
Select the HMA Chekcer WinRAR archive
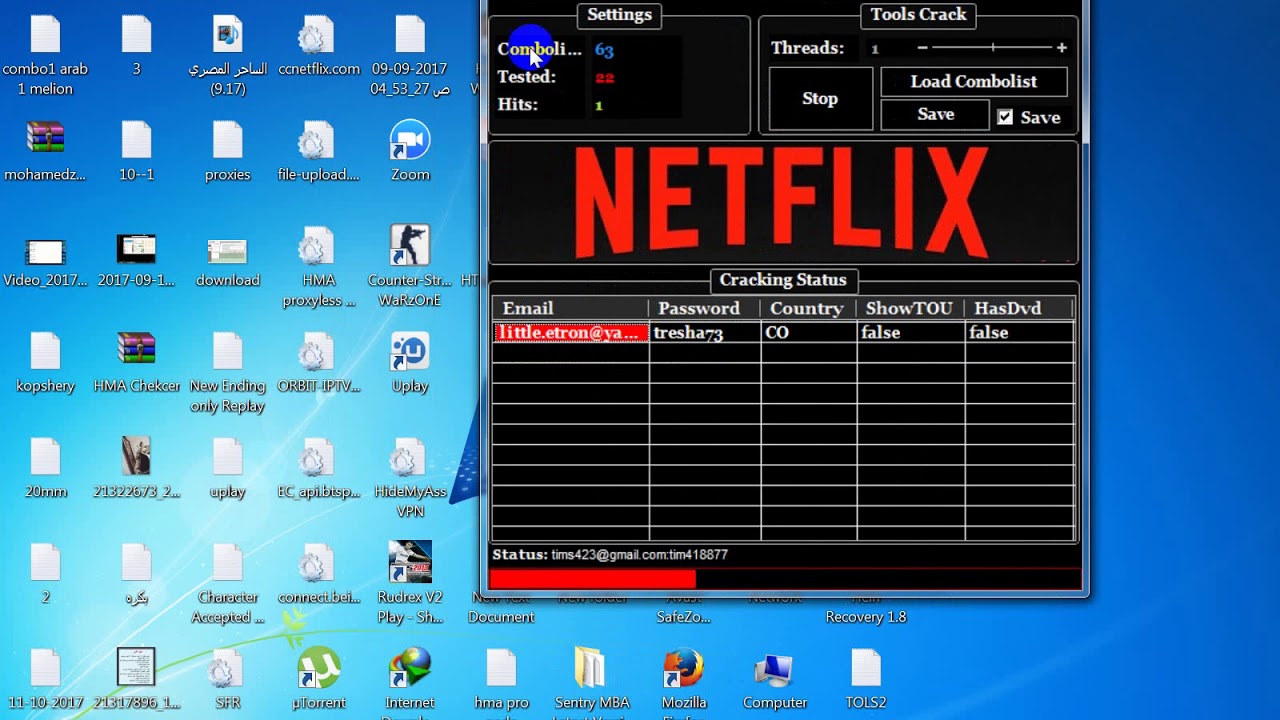point(136,362)
